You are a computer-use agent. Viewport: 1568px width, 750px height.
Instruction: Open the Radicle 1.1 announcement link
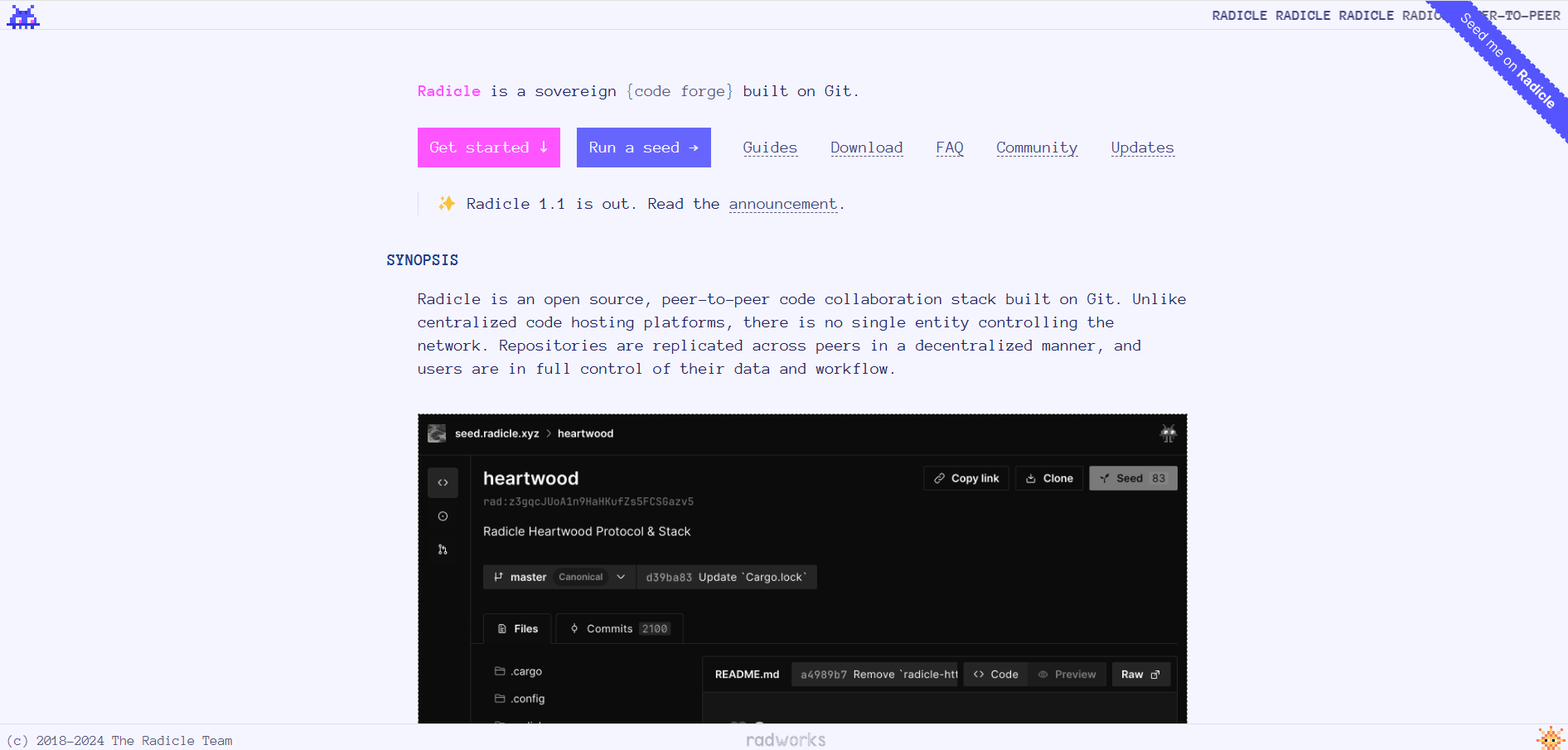click(x=783, y=204)
